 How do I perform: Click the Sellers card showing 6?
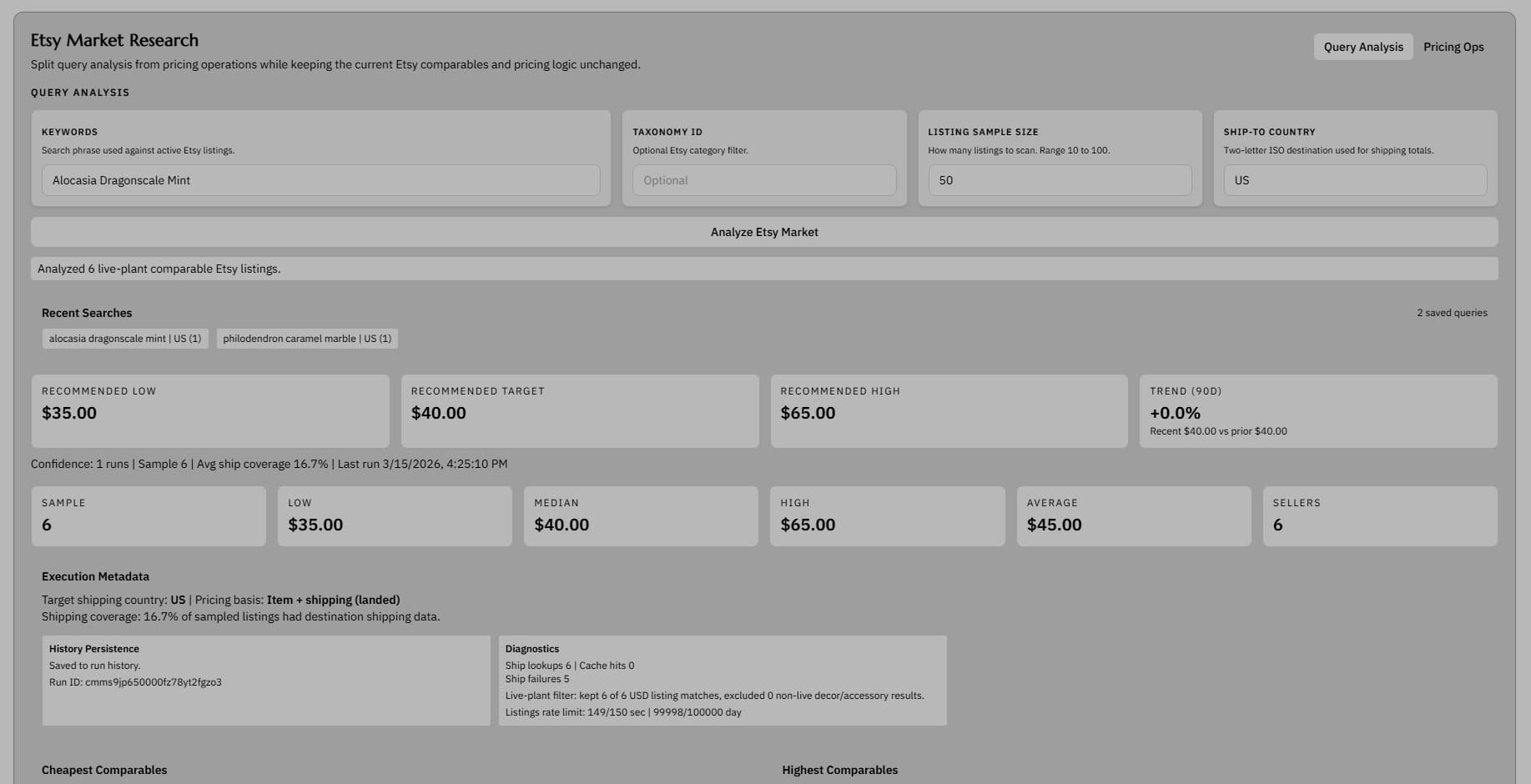coord(1379,515)
